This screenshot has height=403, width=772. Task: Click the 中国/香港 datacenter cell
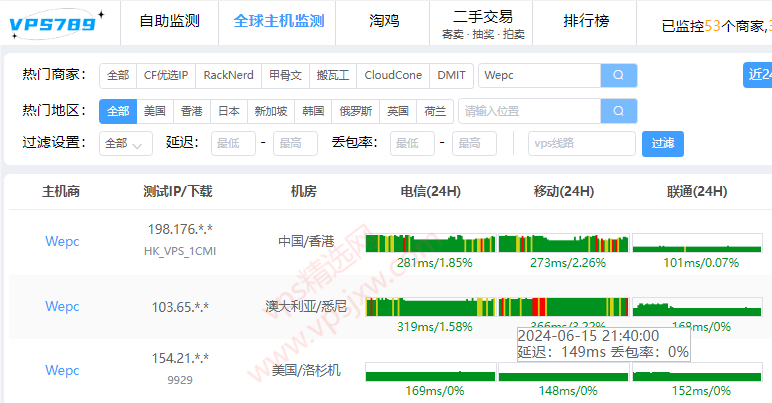pyautogui.click(x=306, y=241)
